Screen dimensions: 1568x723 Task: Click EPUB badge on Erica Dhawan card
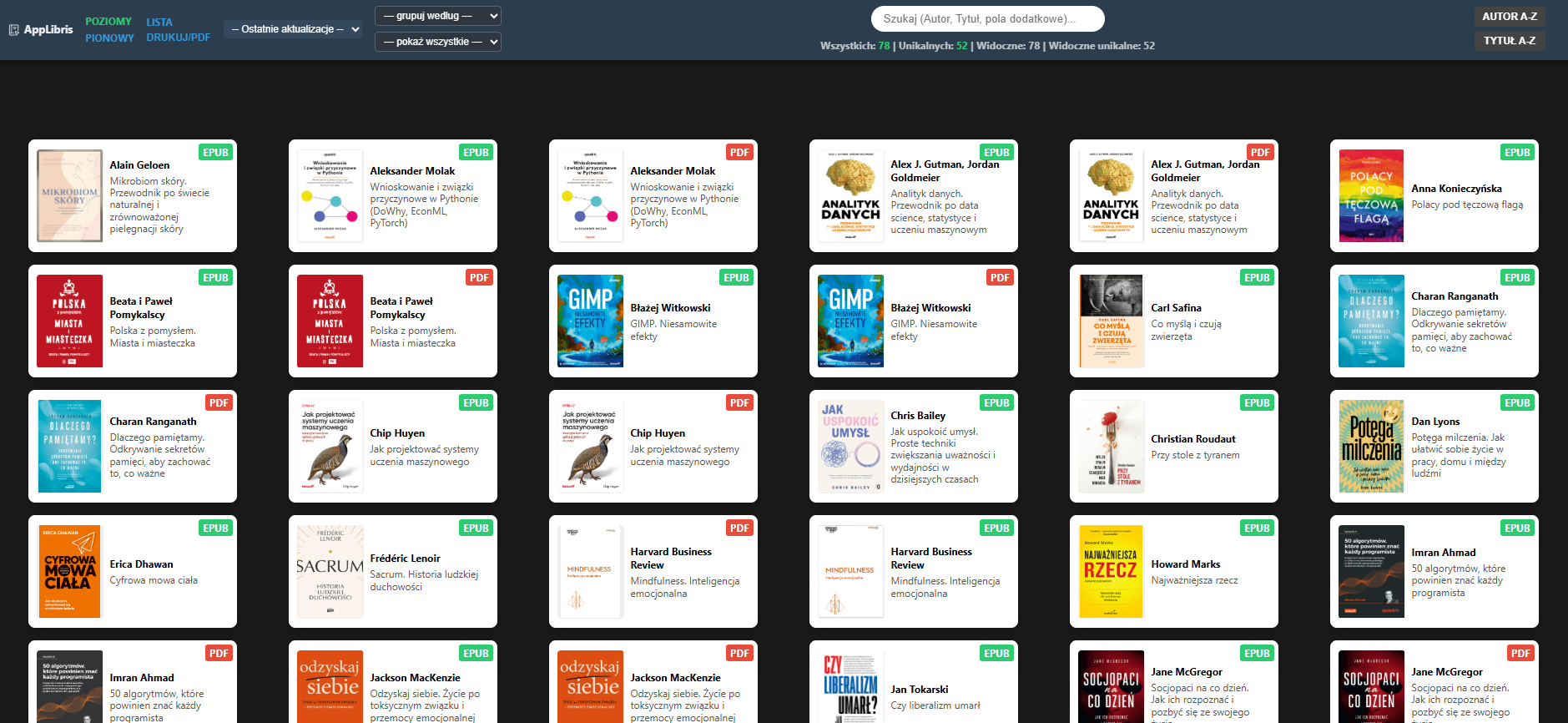(216, 528)
